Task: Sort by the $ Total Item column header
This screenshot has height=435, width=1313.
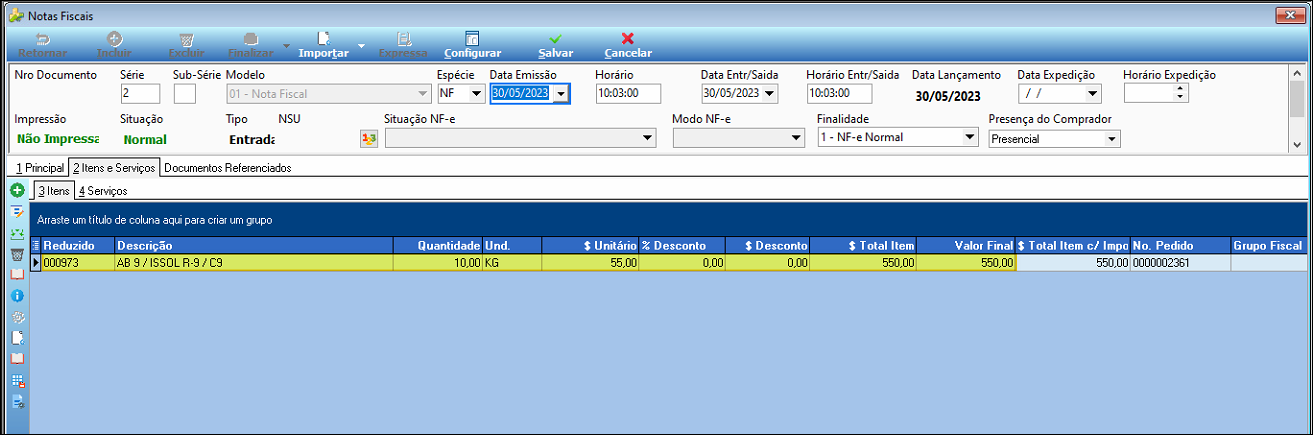Action: click(x=863, y=245)
